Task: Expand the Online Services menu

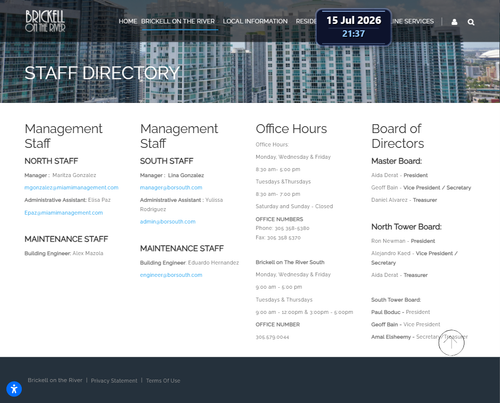Action: (x=412, y=21)
